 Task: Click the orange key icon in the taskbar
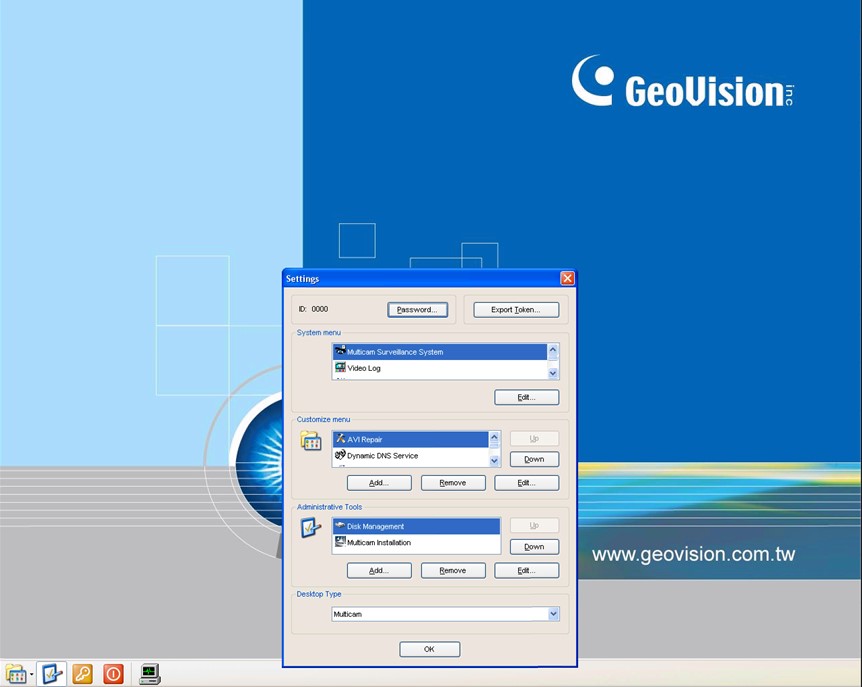pos(82,674)
